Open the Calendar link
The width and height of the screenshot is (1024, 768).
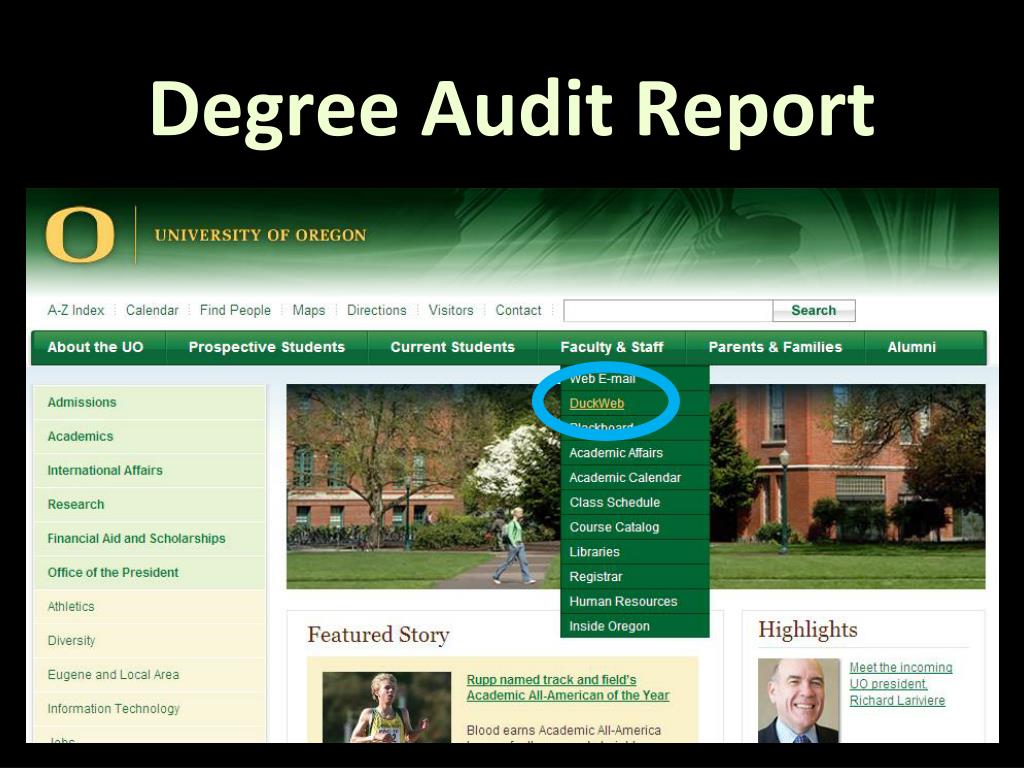pyautogui.click(x=152, y=310)
